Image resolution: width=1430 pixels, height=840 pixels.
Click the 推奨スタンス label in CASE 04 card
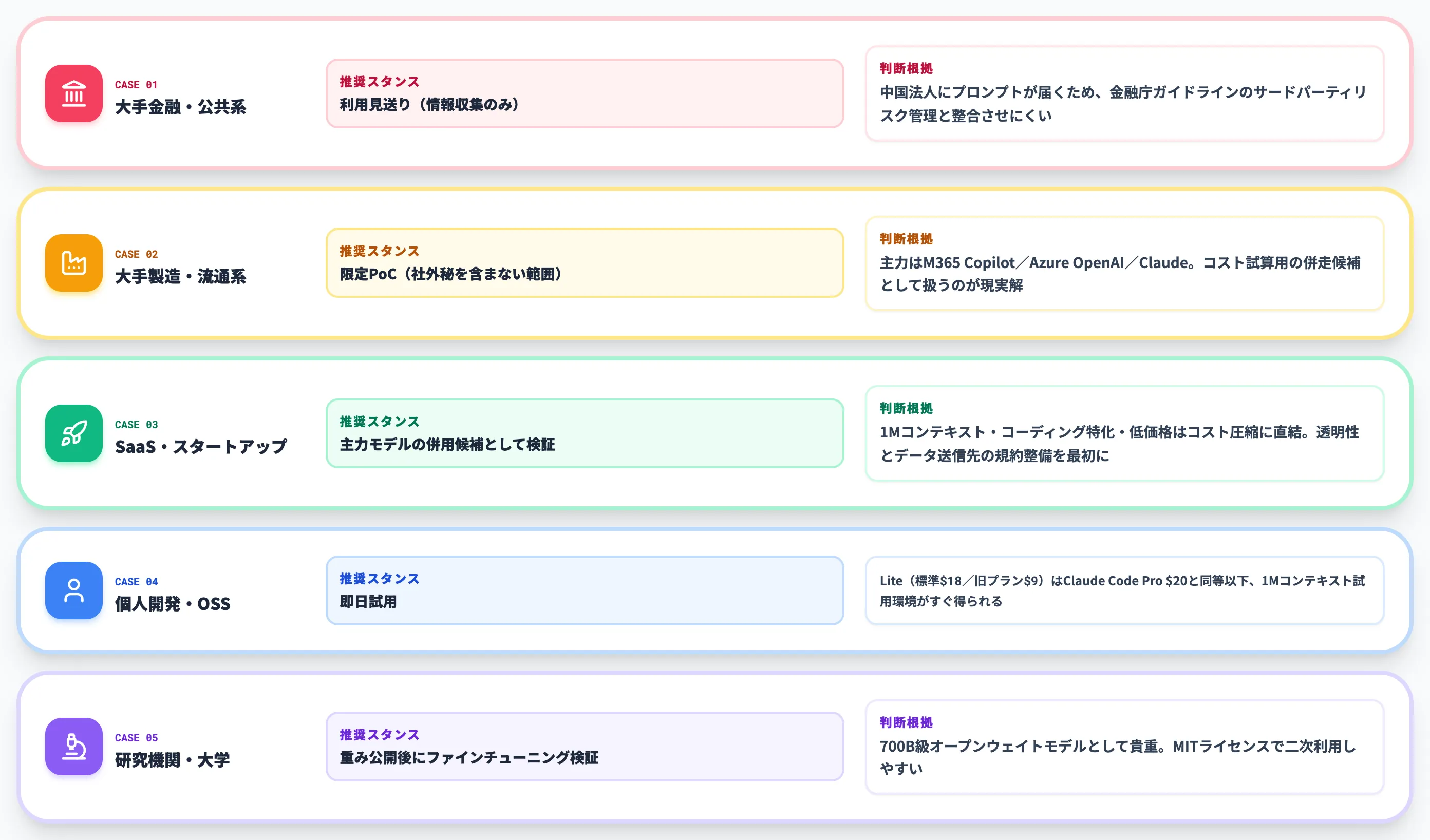(379, 579)
